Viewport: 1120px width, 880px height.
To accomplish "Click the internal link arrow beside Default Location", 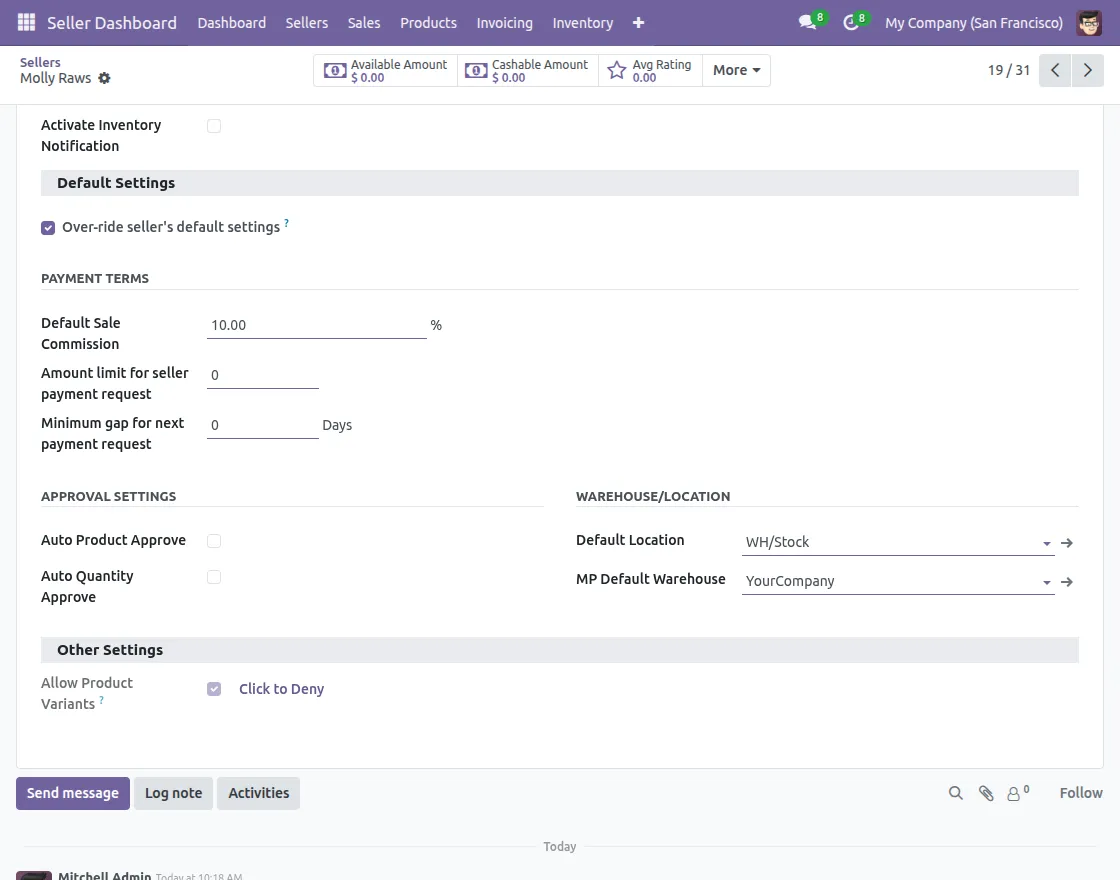I will (x=1066, y=542).
